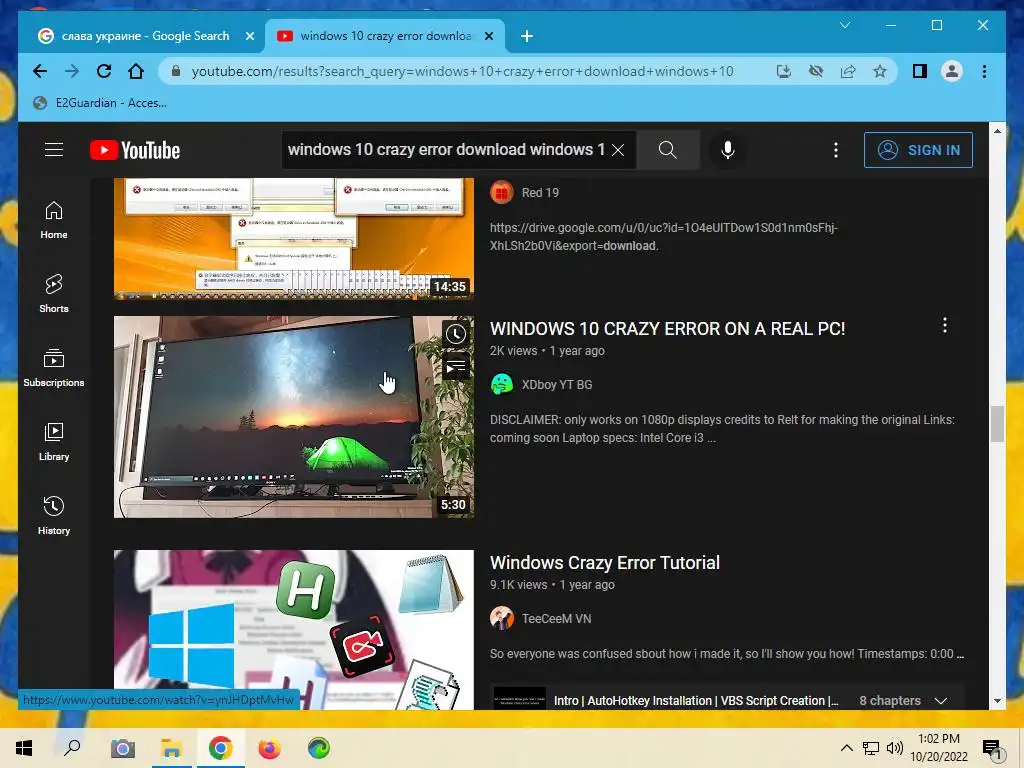Close the Google Search tab
This screenshot has width=1024, height=768.
249,37
